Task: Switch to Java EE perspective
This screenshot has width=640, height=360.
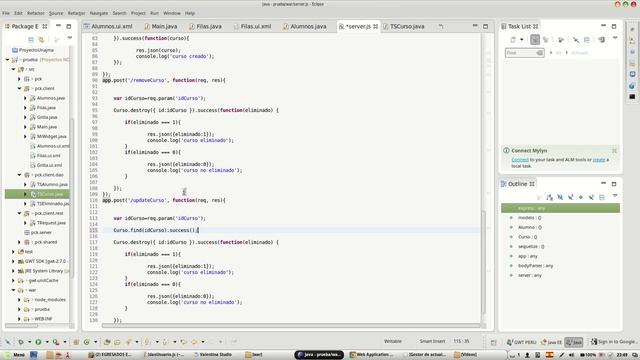Action: pos(551,342)
